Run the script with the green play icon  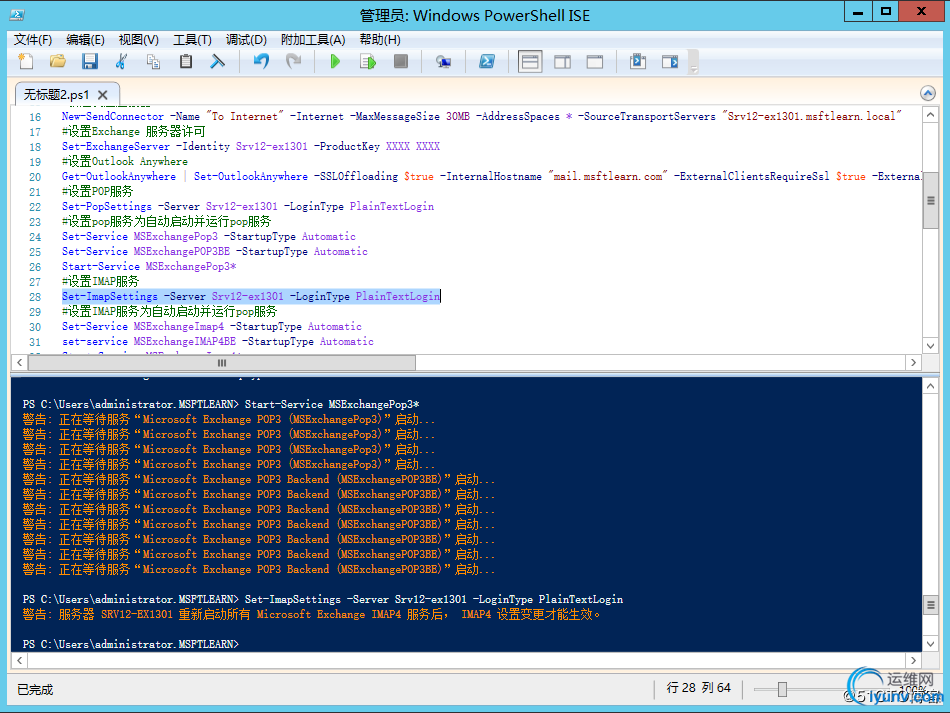click(335, 61)
